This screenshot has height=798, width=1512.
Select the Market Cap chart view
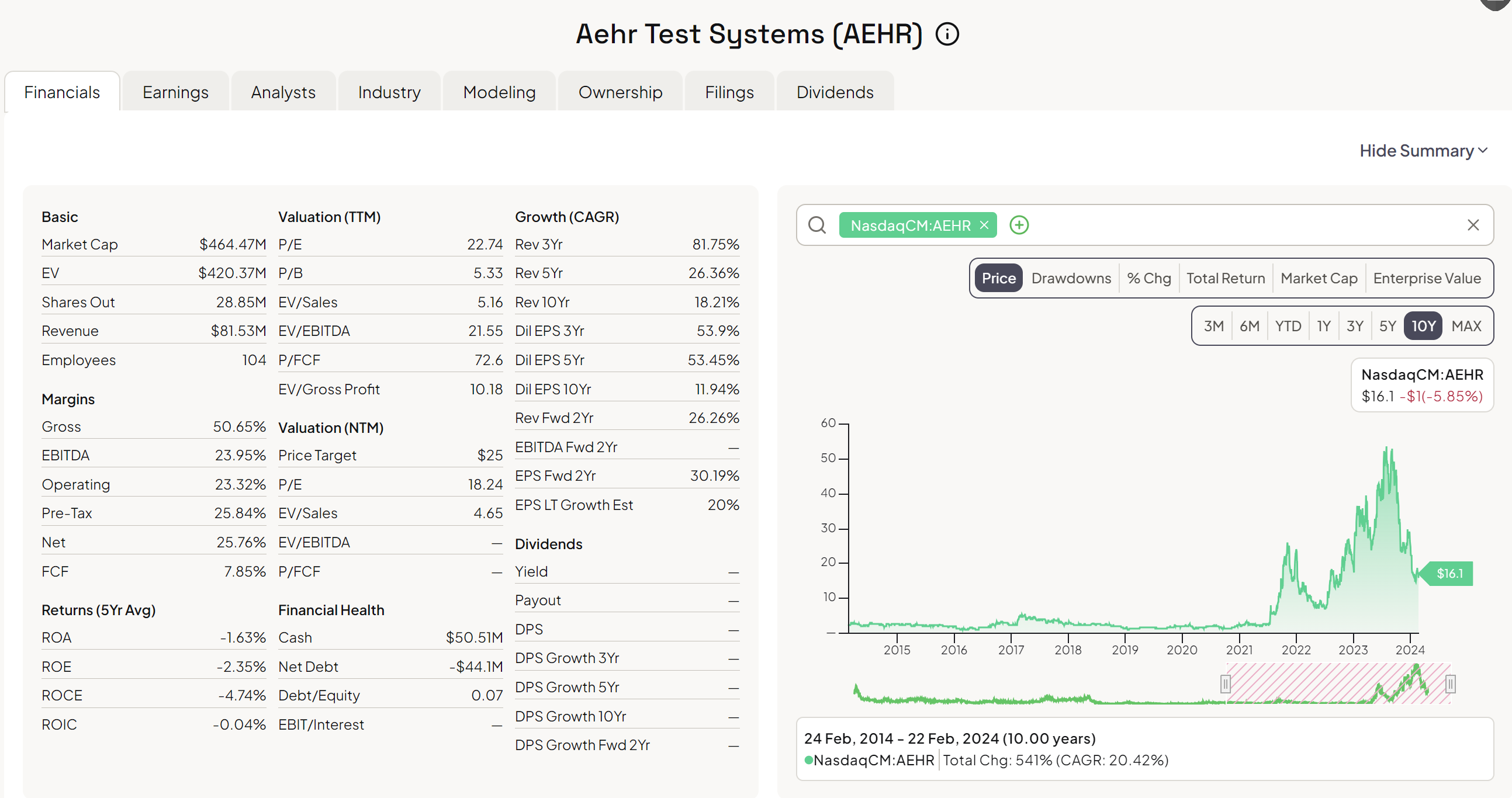(1319, 278)
